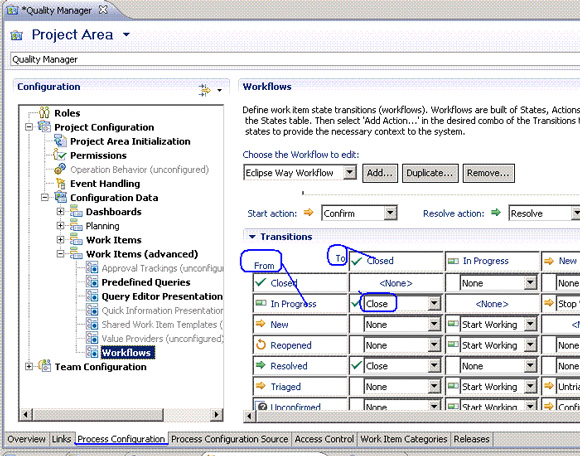Collapse the Project Configuration tree node
Screen dimensions: 580x456
pyautogui.click(x=29, y=127)
